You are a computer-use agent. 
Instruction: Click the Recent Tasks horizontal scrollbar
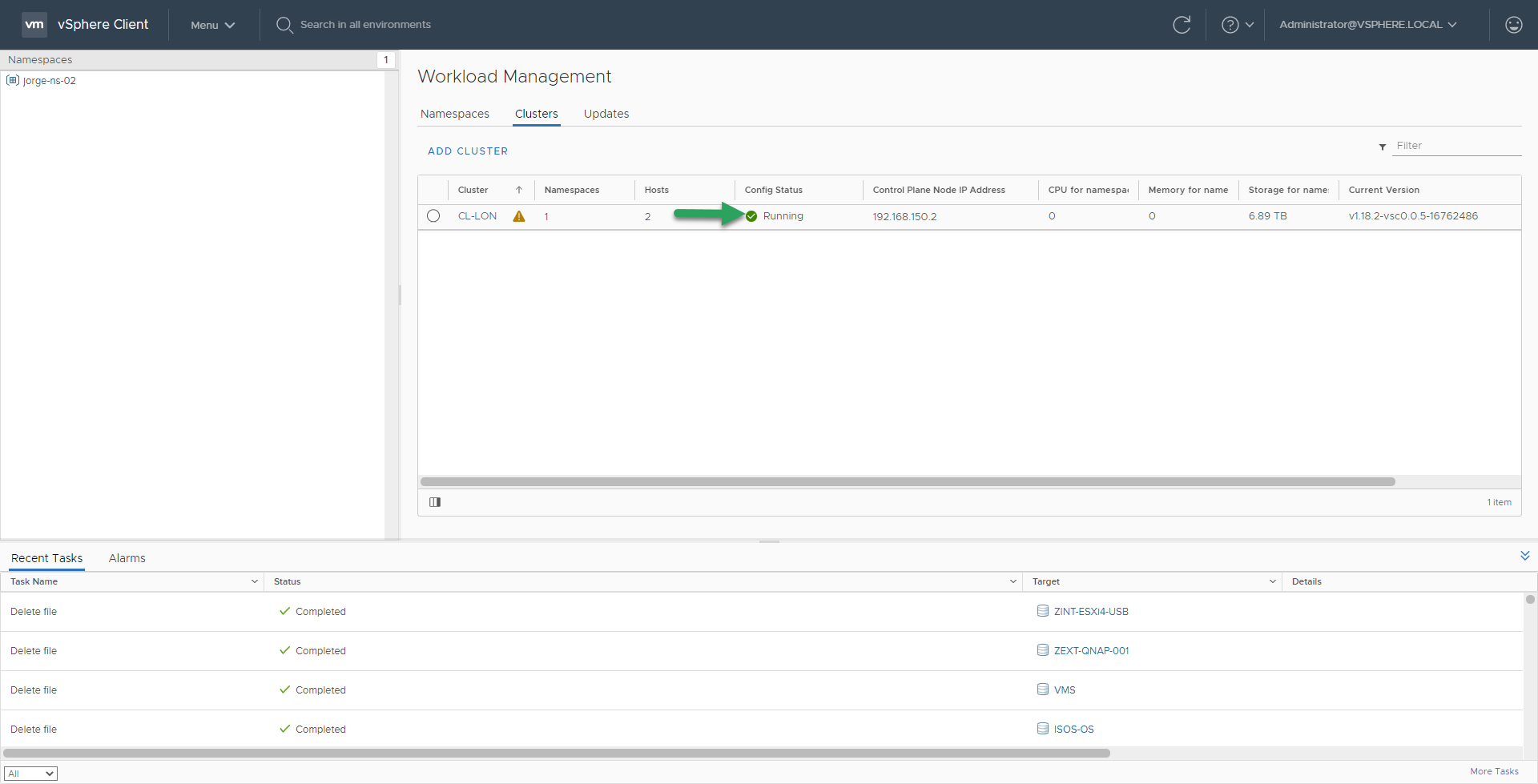point(557,753)
